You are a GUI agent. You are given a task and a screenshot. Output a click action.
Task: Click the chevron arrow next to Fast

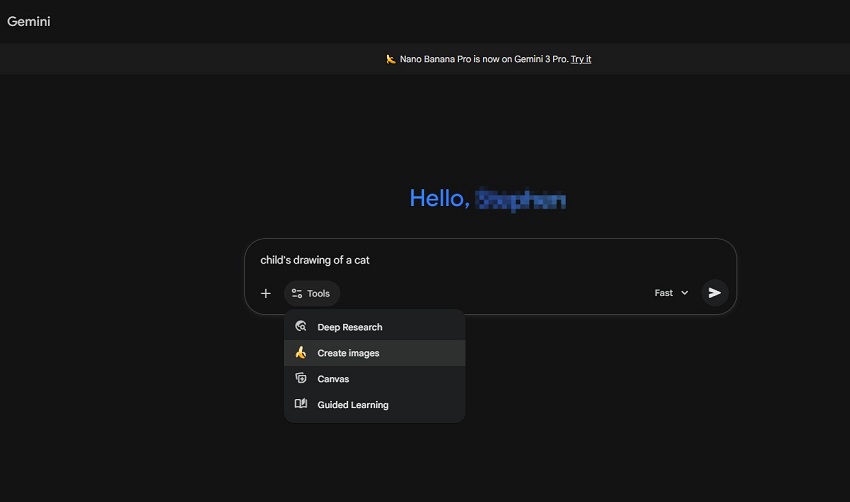[x=685, y=293]
